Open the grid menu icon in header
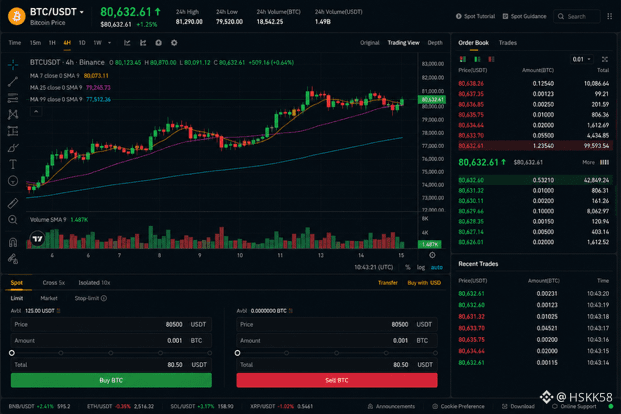Image resolution: width=621 pixels, height=414 pixels. 610,16
